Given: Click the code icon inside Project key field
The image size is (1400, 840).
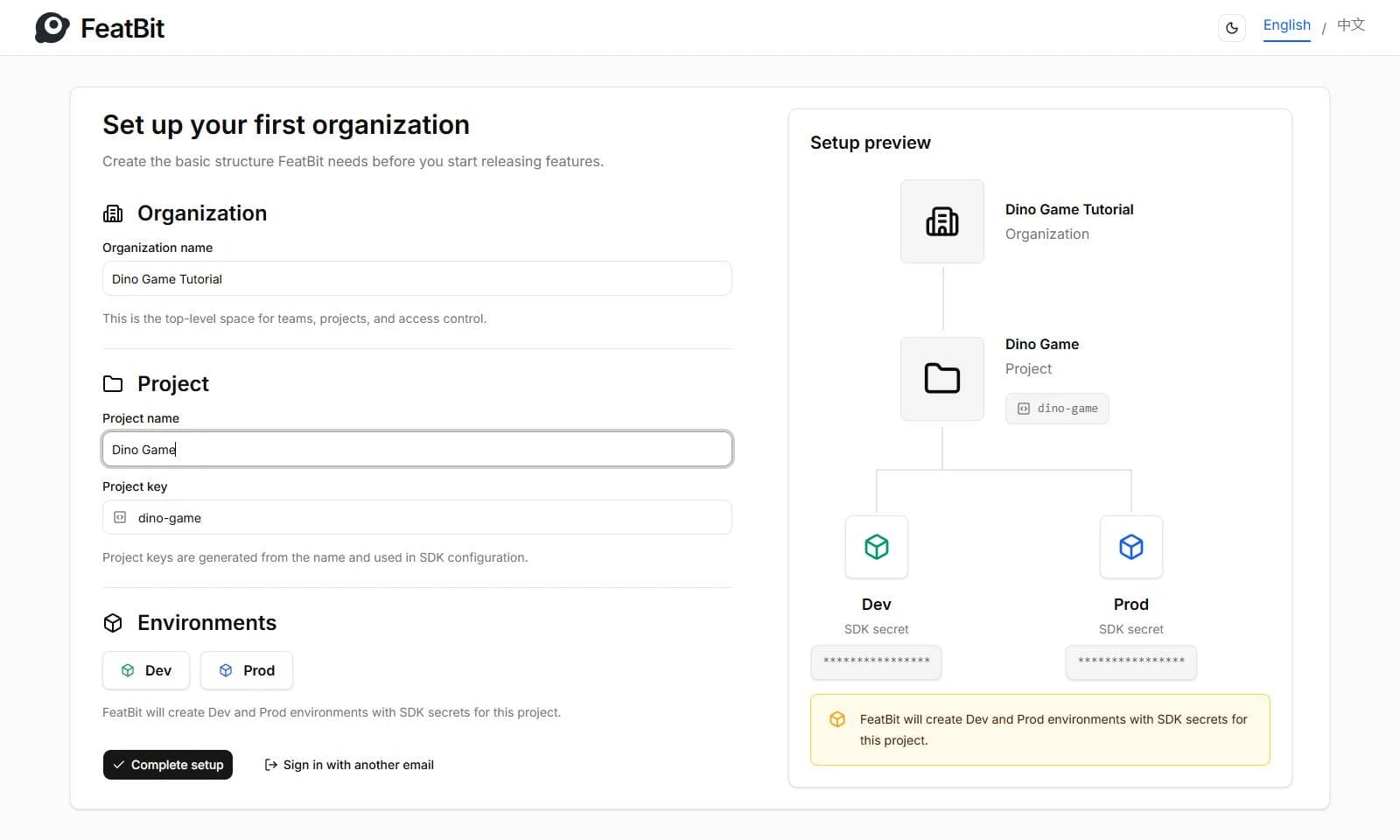Looking at the screenshot, I should (120, 517).
